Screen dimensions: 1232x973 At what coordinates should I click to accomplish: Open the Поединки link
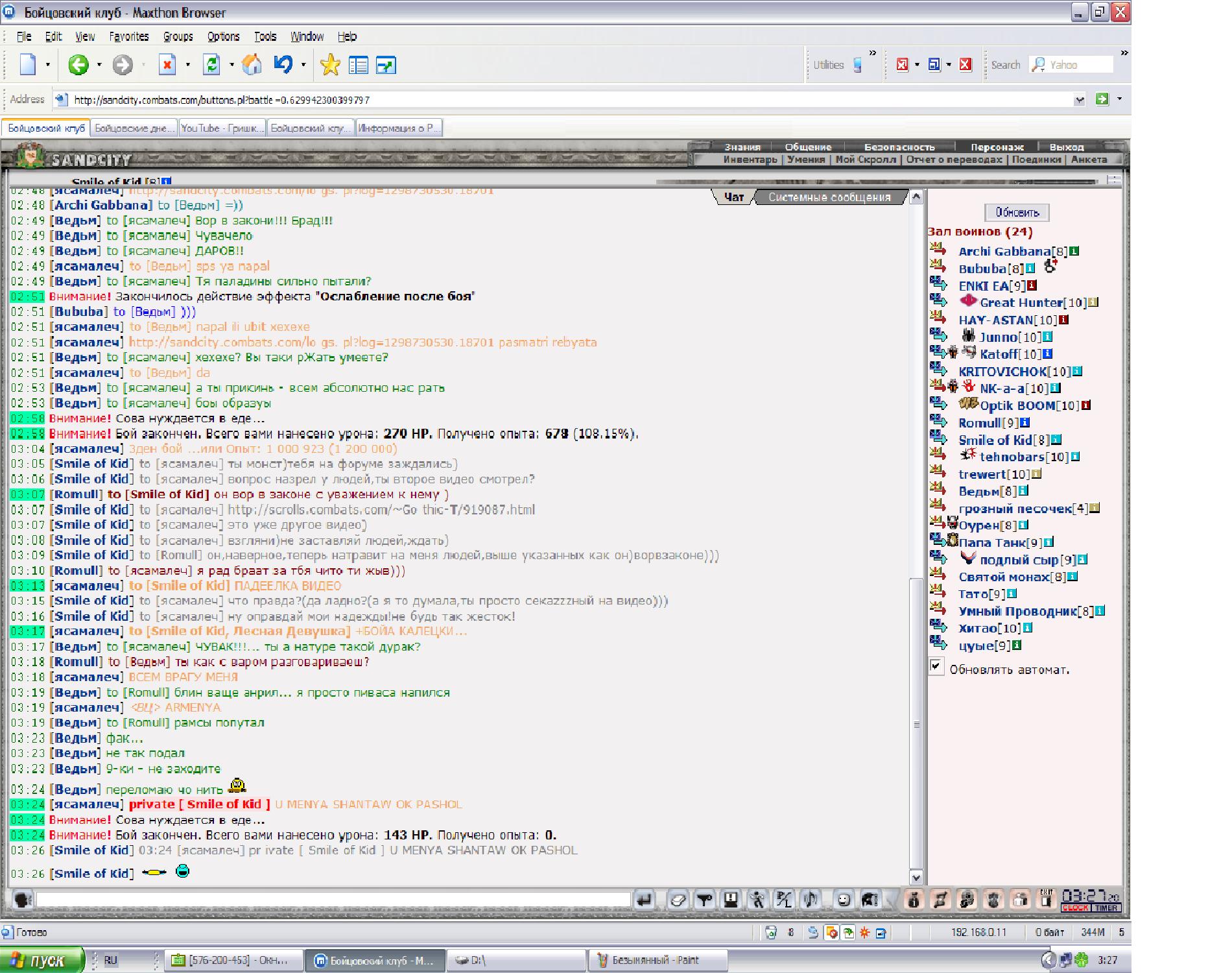click(x=1036, y=160)
